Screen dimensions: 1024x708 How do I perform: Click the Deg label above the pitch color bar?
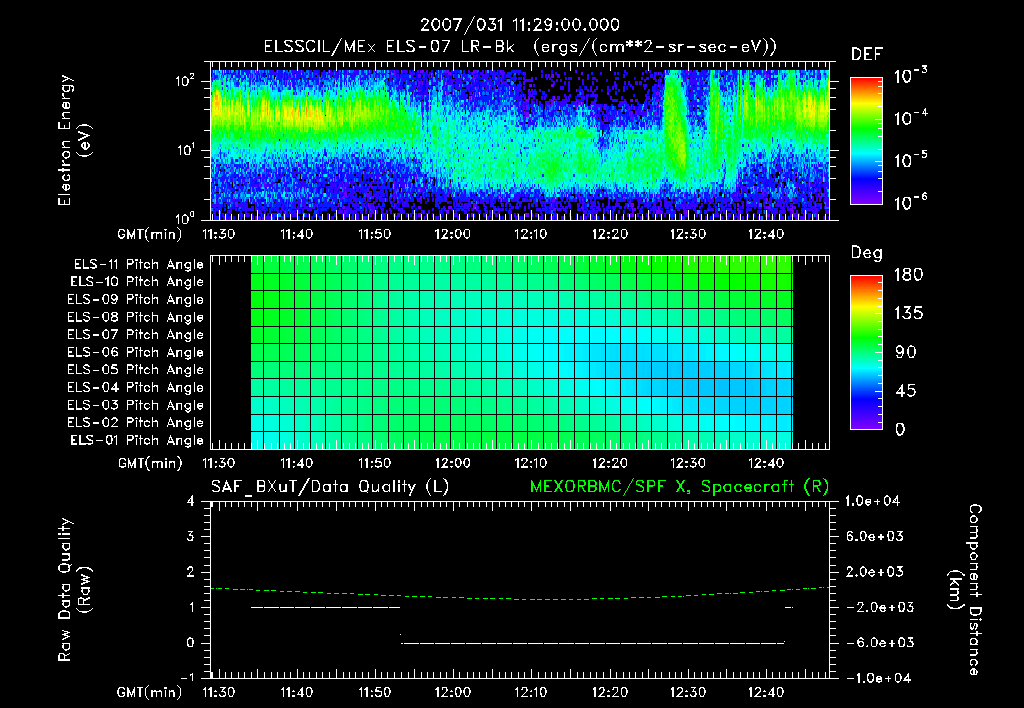coord(867,253)
